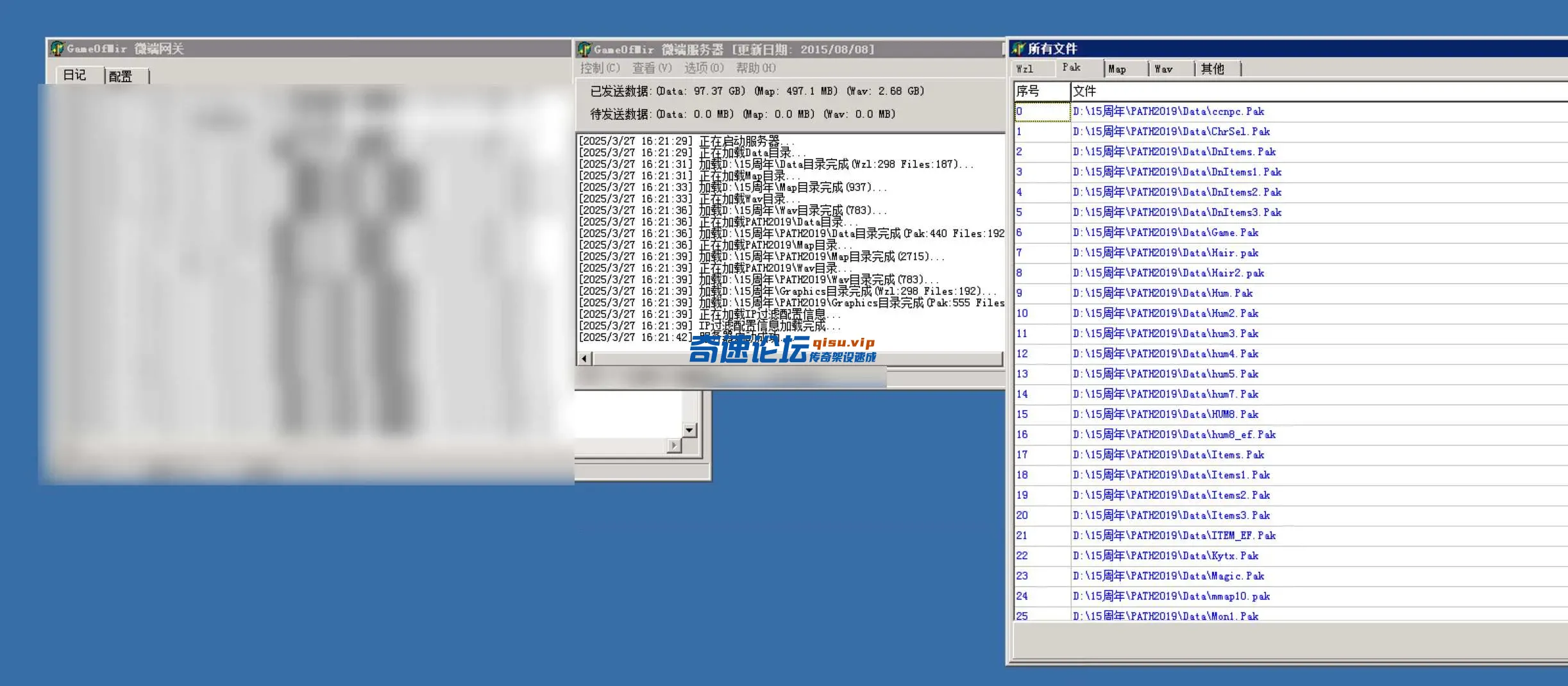Click log line 正在加载Wav目录
Screen dimensions: 1568x686
(689, 199)
